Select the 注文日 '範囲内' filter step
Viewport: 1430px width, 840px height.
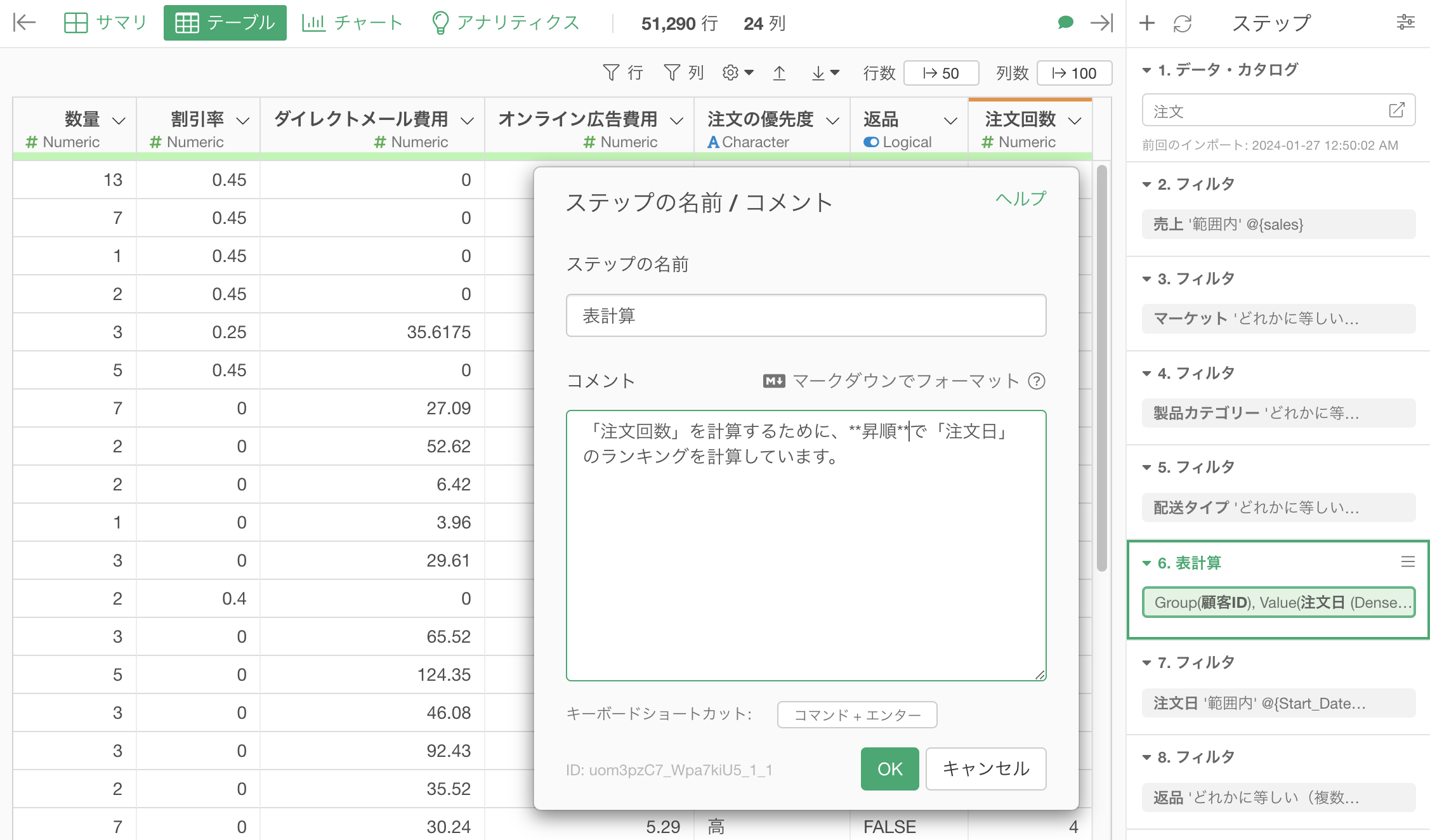1278,703
